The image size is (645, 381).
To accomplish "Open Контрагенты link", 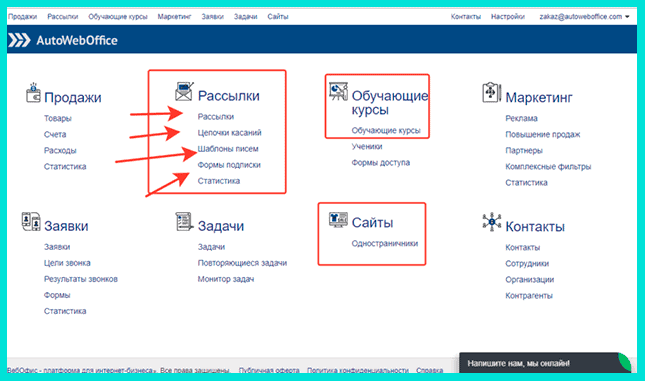I will (529, 296).
